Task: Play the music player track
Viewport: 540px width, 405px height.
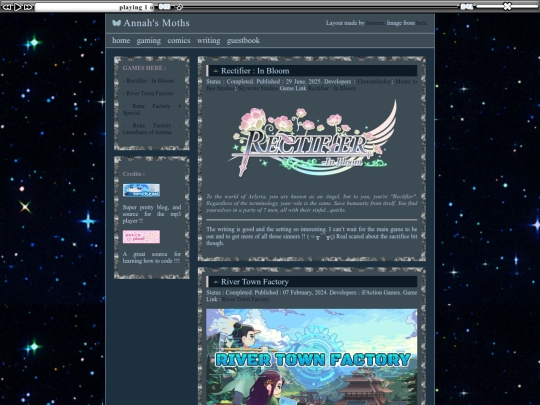Action: 18,7
